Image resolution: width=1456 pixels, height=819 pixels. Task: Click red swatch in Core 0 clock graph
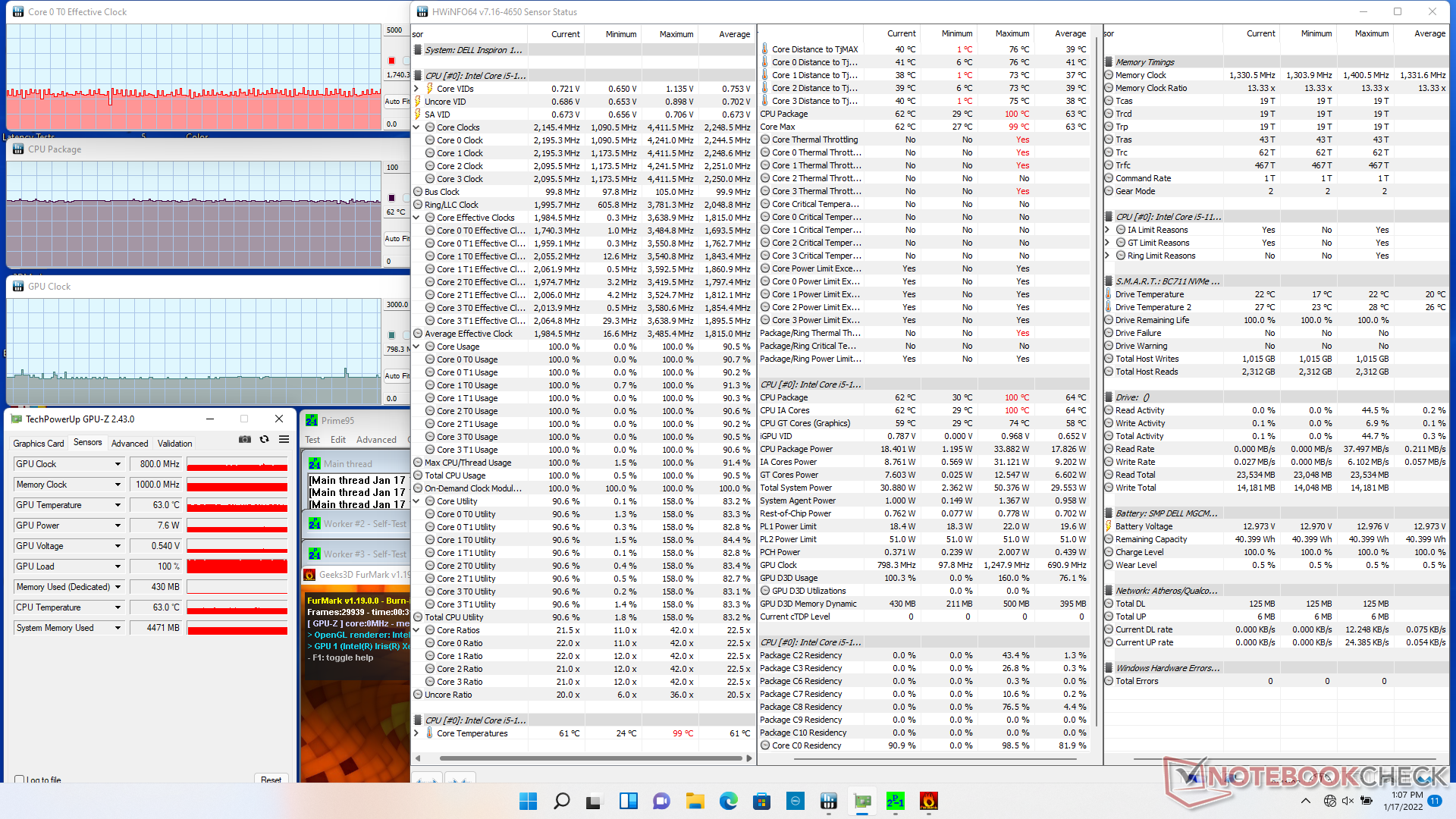(391, 61)
